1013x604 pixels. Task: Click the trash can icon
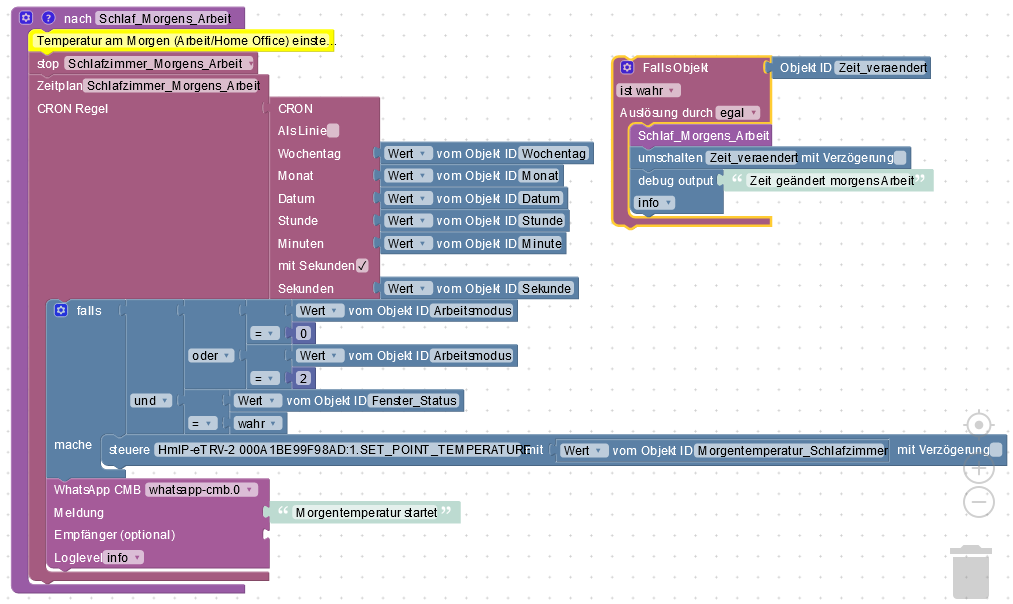970,572
